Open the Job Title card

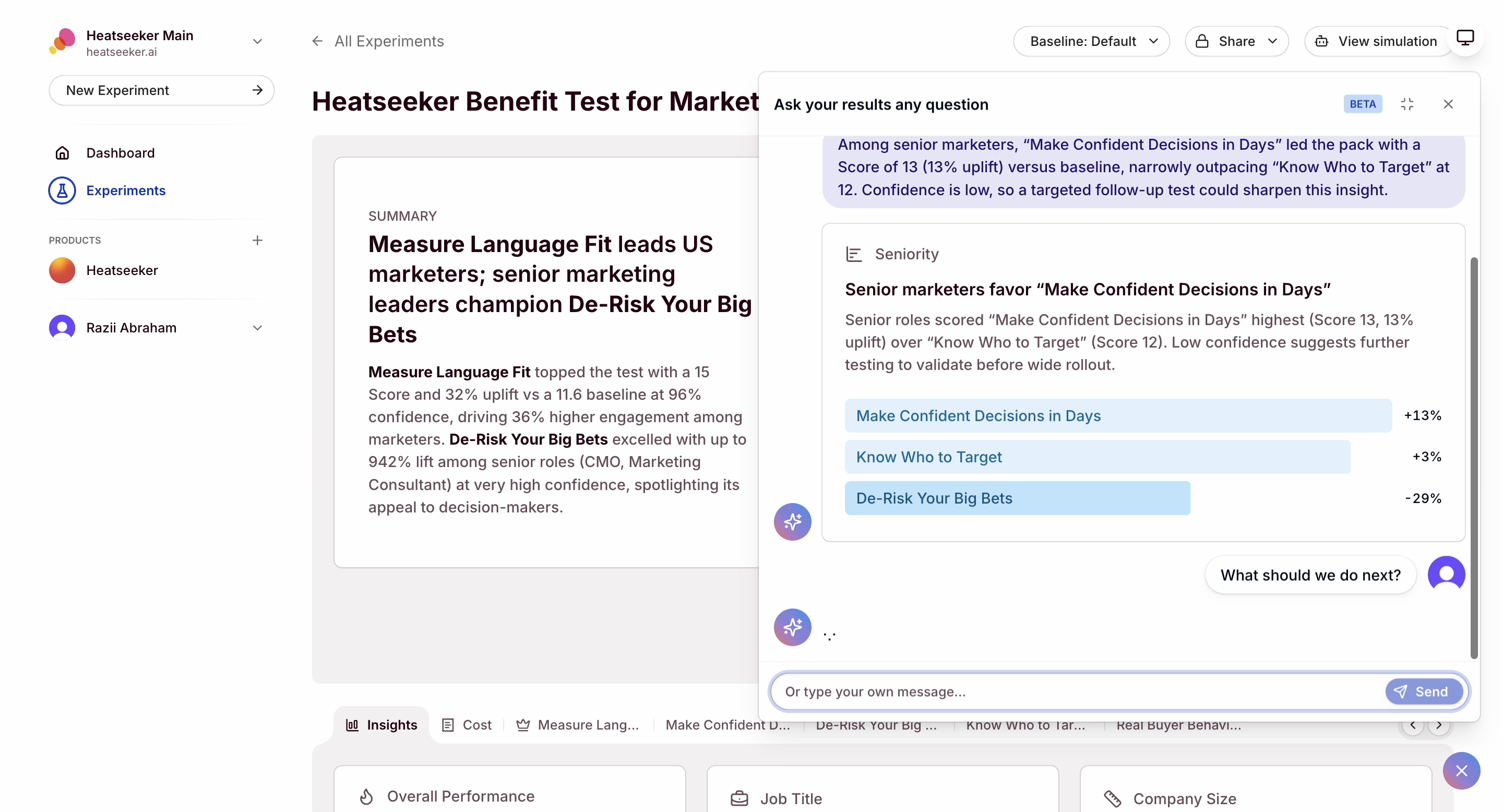click(883, 789)
